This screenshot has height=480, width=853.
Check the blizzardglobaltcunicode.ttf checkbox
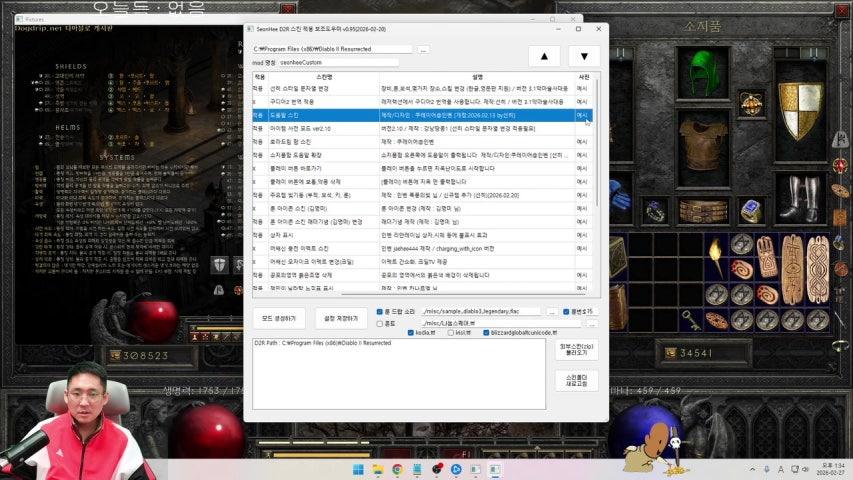(487, 333)
